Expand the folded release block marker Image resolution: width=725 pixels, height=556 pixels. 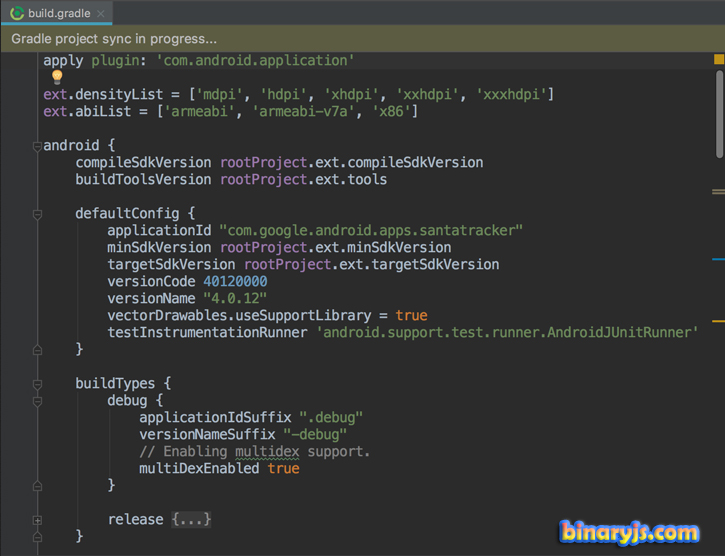[37, 520]
